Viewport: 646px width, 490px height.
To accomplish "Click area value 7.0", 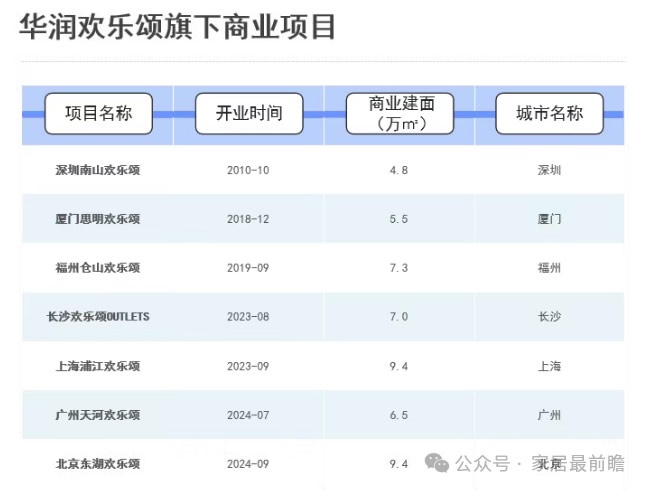I will click(399, 317).
